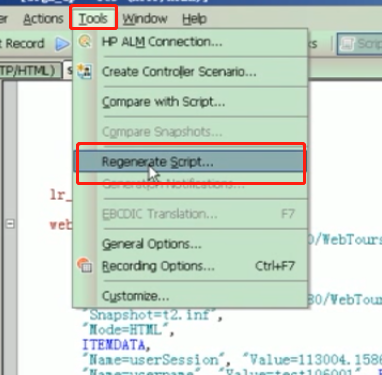Select the HTTP/HTML document tab

click(30, 71)
